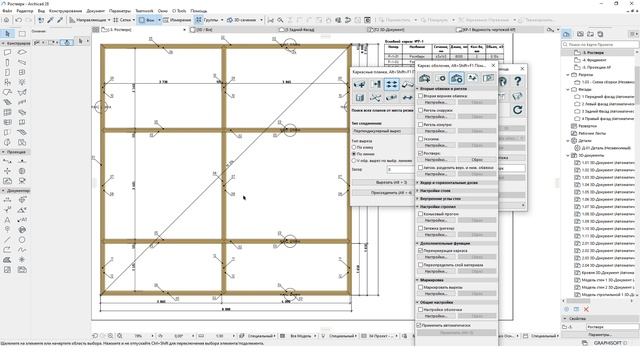Click the question mark help icon in rear palette
The image size is (640, 360).
[x=518, y=81]
